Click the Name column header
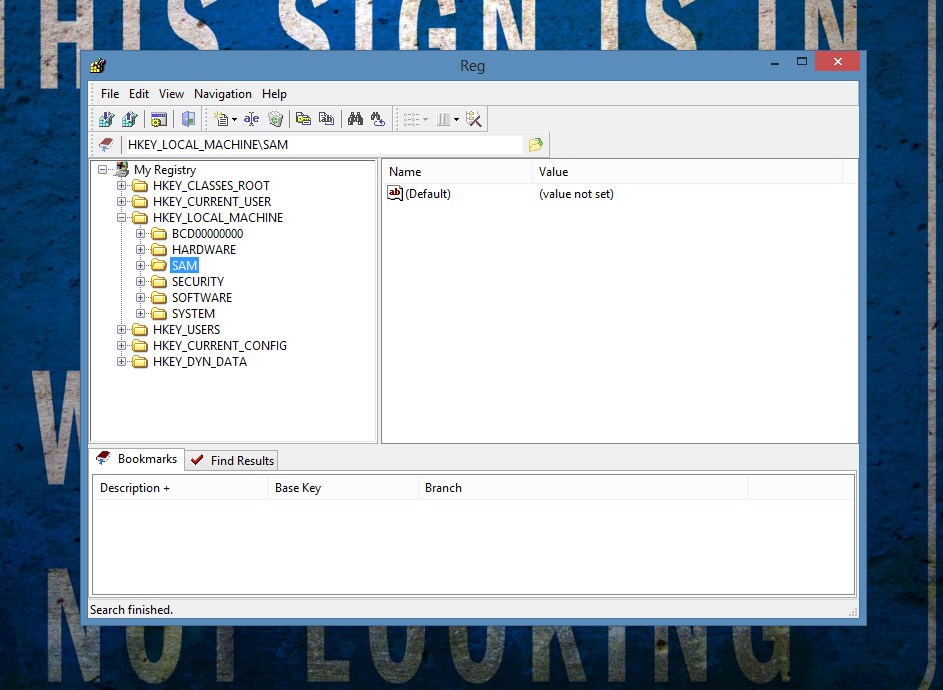The width and height of the screenshot is (943, 690). pos(457,171)
